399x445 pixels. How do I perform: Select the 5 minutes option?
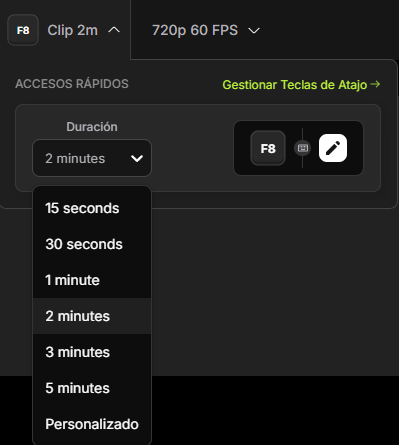[92, 388]
